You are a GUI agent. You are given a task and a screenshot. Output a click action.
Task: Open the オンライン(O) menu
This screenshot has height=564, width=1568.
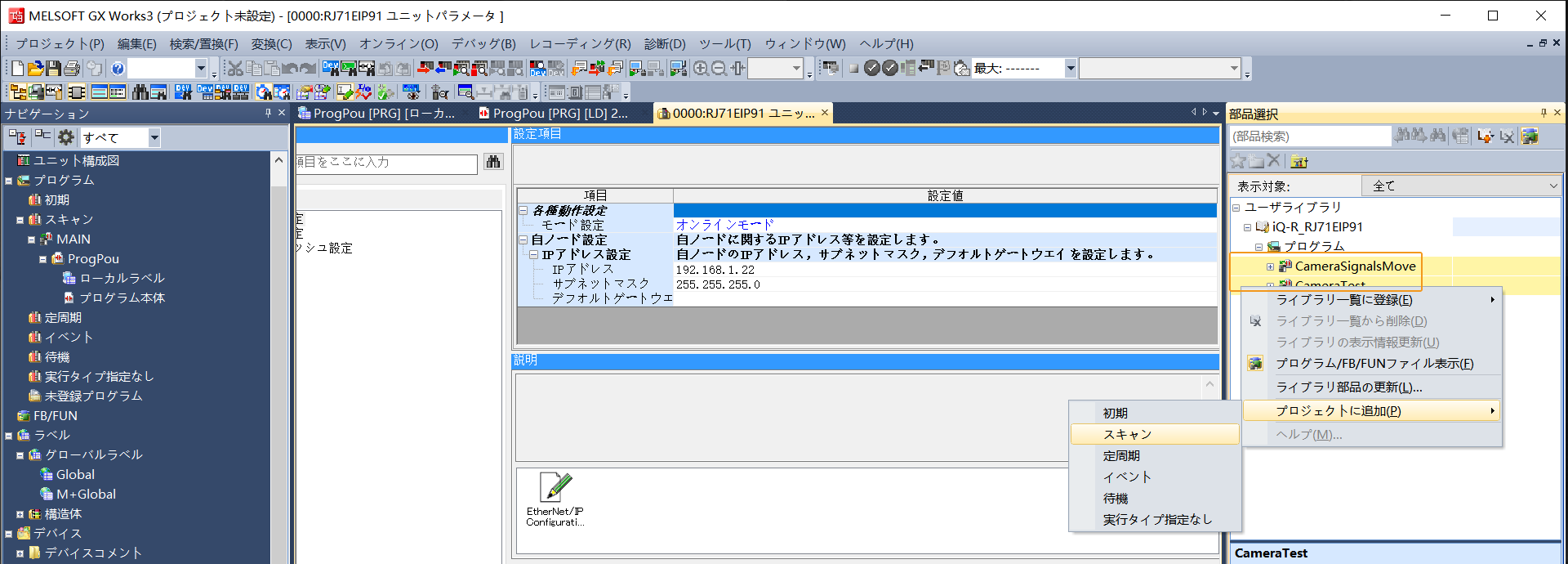[x=398, y=44]
